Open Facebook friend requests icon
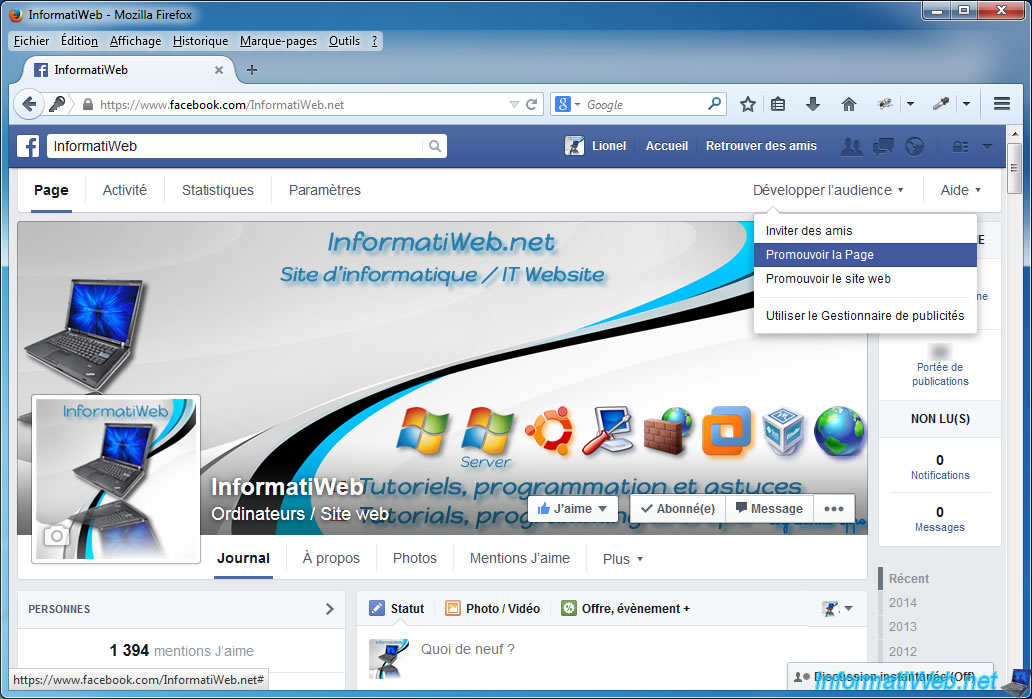 [851, 146]
